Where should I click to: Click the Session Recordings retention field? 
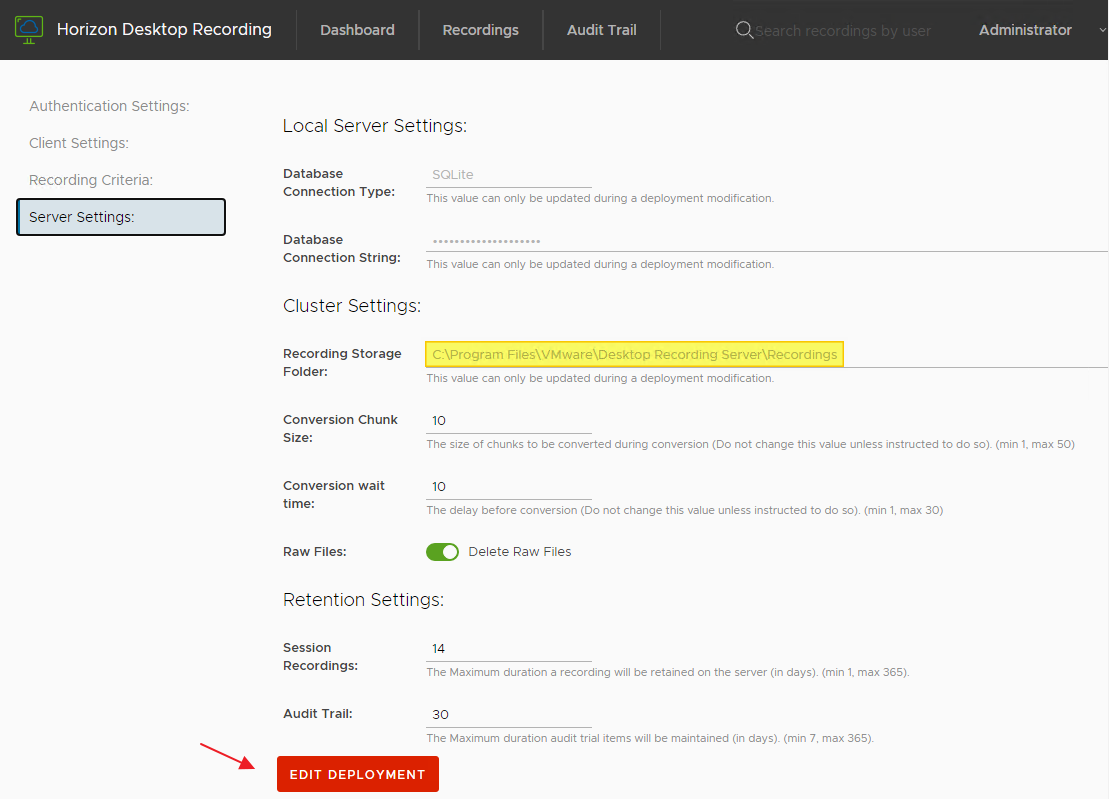point(508,649)
